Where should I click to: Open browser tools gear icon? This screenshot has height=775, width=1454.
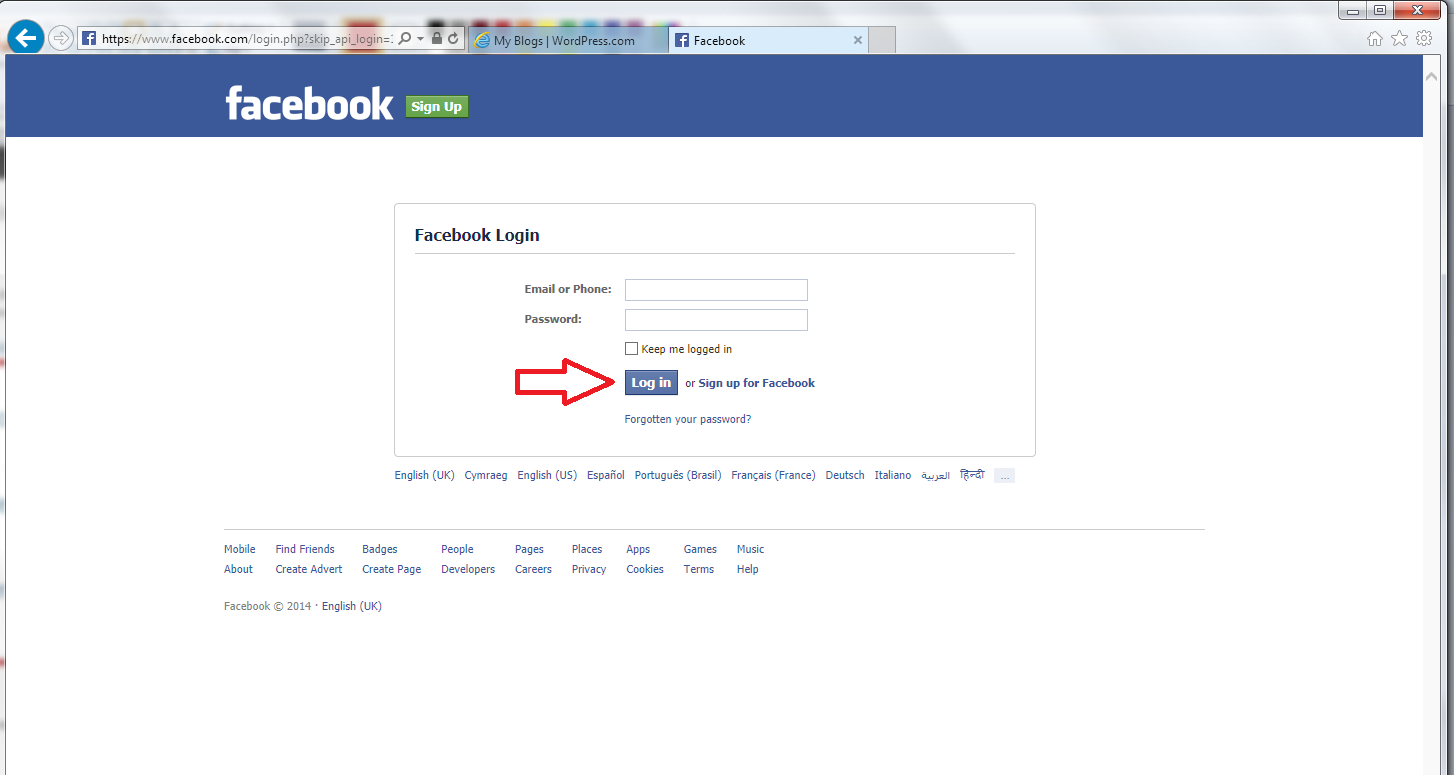point(1423,39)
